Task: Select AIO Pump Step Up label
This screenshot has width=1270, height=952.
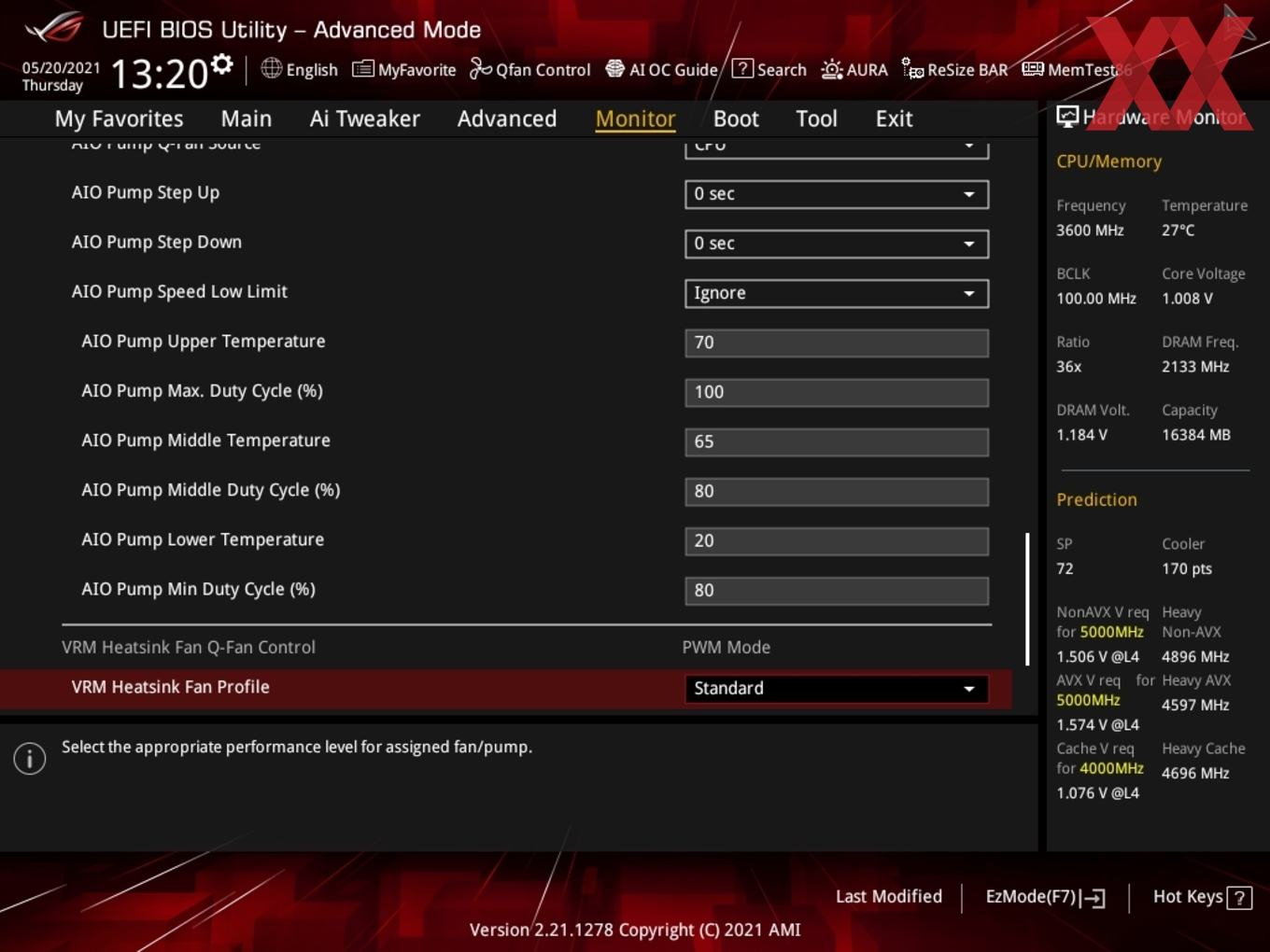Action: click(146, 193)
